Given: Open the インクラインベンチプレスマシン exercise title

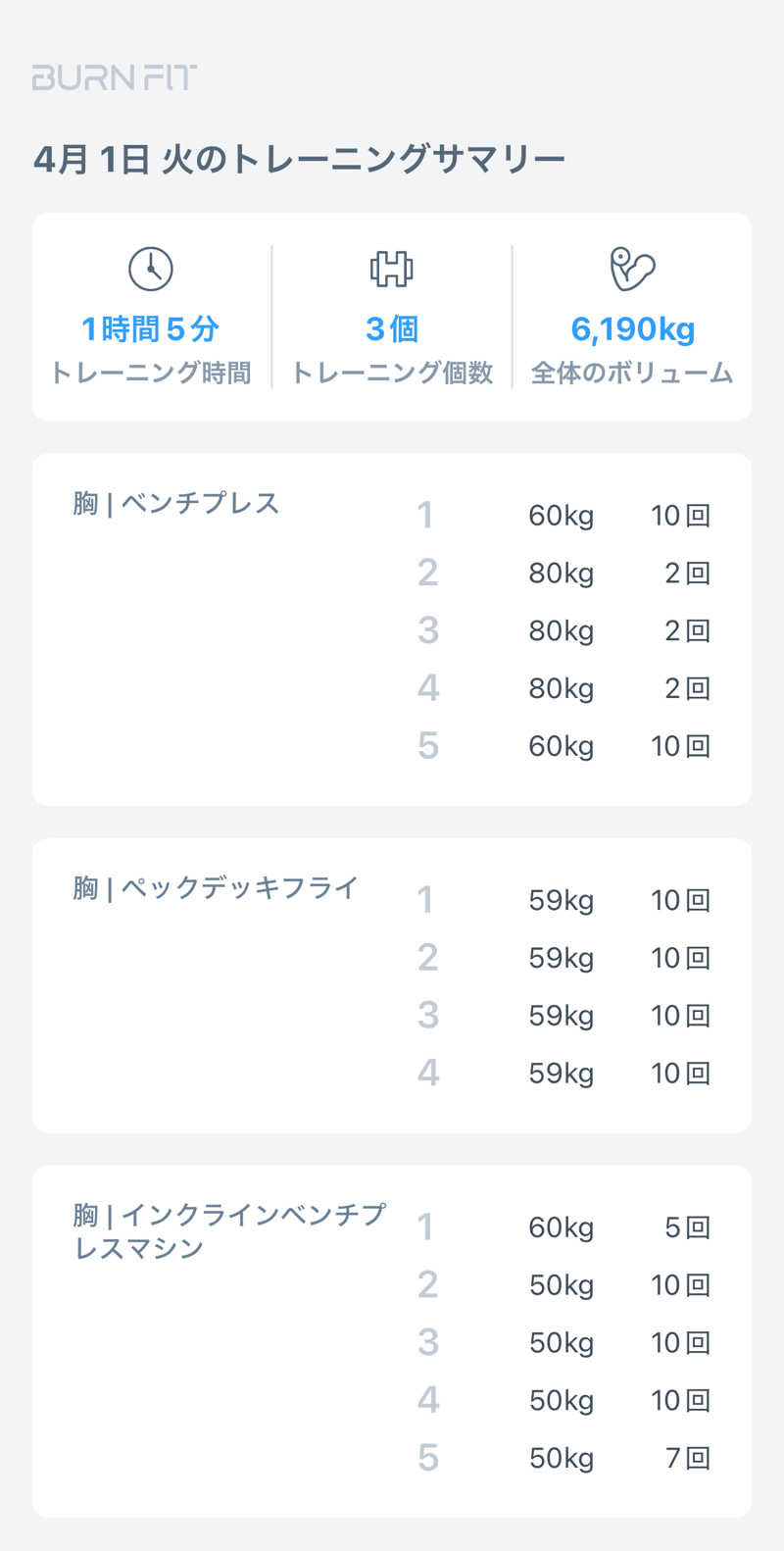Looking at the screenshot, I should (x=229, y=1230).
